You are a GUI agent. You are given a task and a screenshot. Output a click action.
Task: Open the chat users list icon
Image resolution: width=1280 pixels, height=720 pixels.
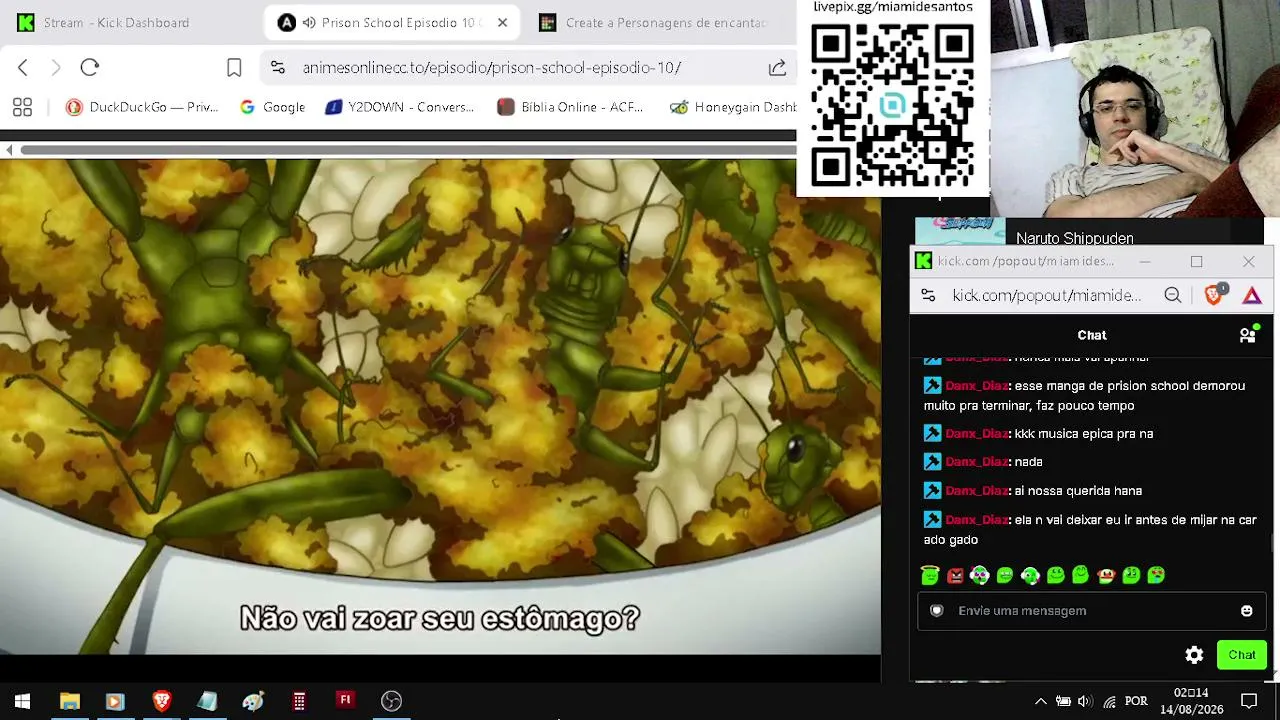pyautogui.click(x=1248, y=335)
